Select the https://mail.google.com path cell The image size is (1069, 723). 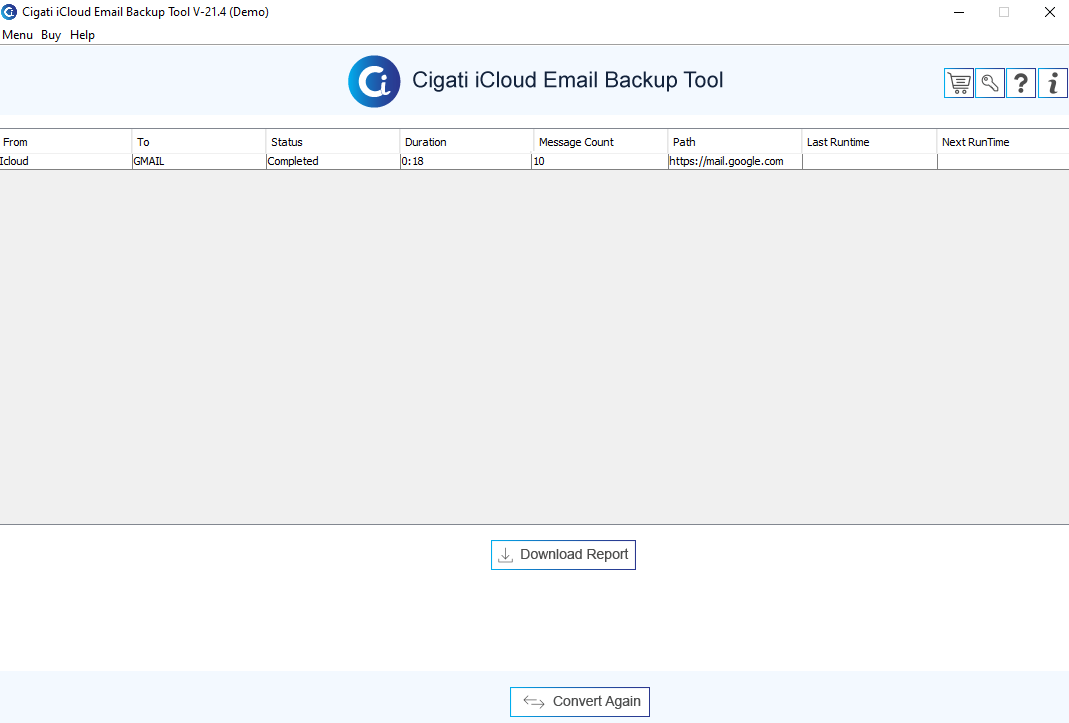735,161
